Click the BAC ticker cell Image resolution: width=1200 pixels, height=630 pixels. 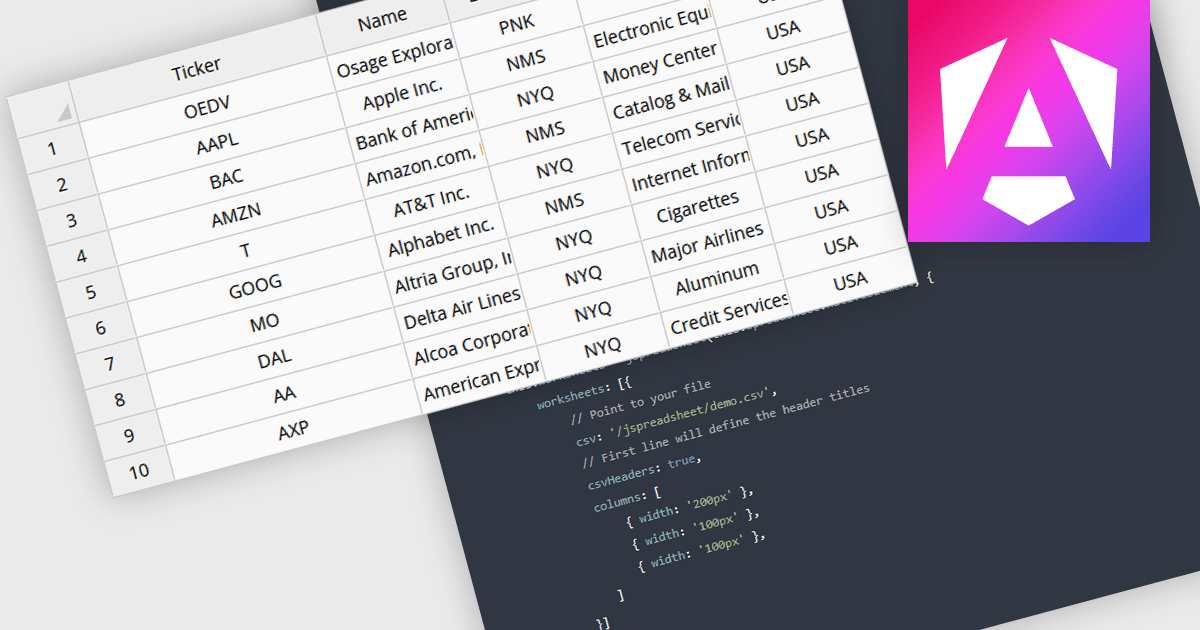click(x=227, y=179)
